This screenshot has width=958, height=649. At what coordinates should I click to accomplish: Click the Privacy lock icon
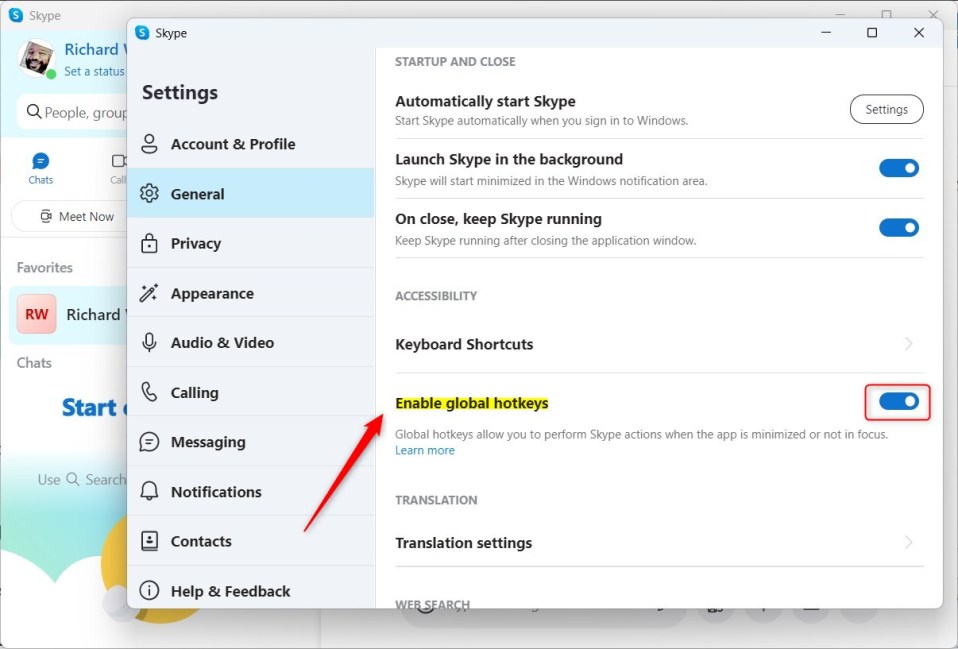(149, 243)
